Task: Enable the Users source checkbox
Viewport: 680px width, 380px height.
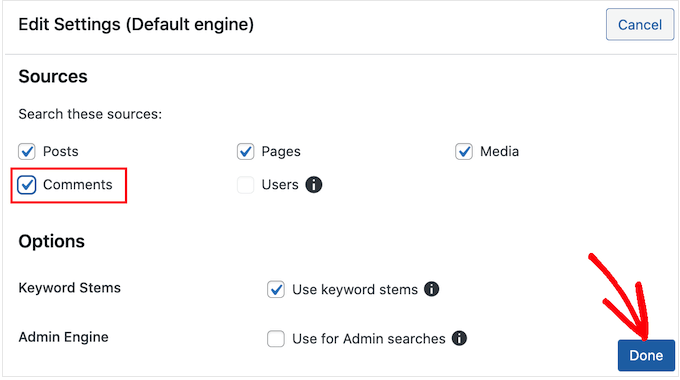Action: 245,185
